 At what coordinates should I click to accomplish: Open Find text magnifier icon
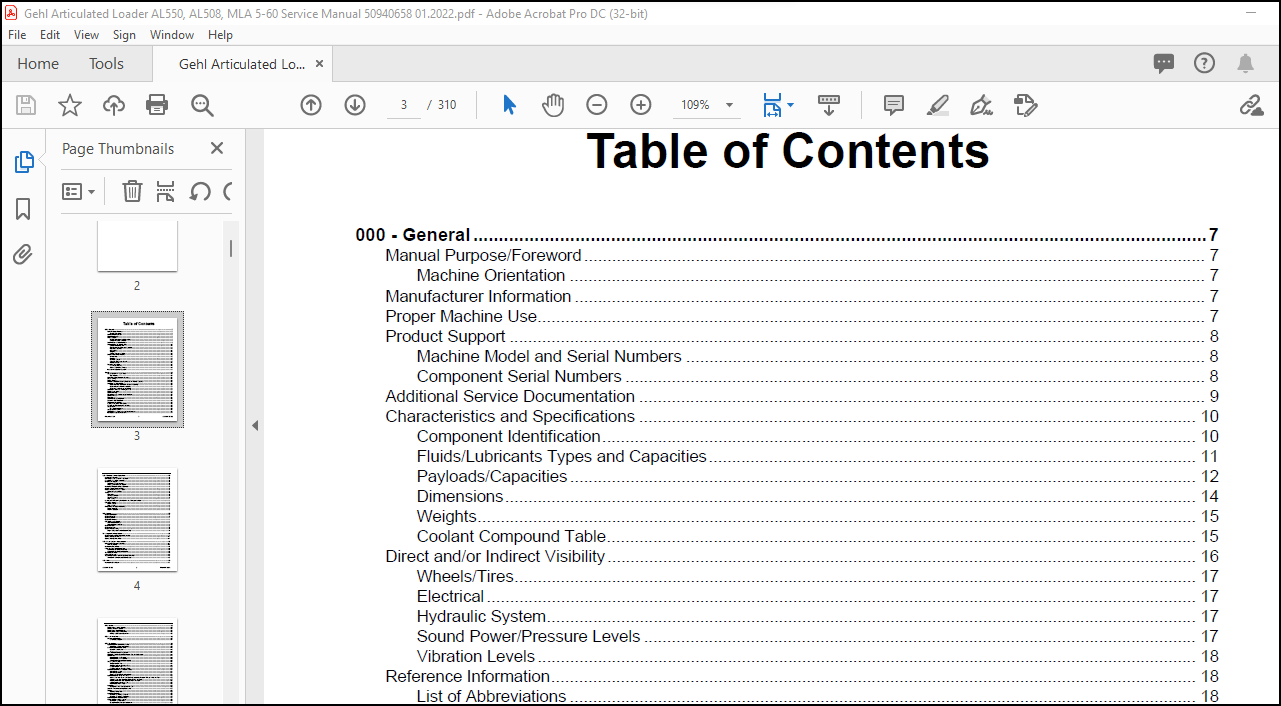pyautogui.click(x=202, y=105)
